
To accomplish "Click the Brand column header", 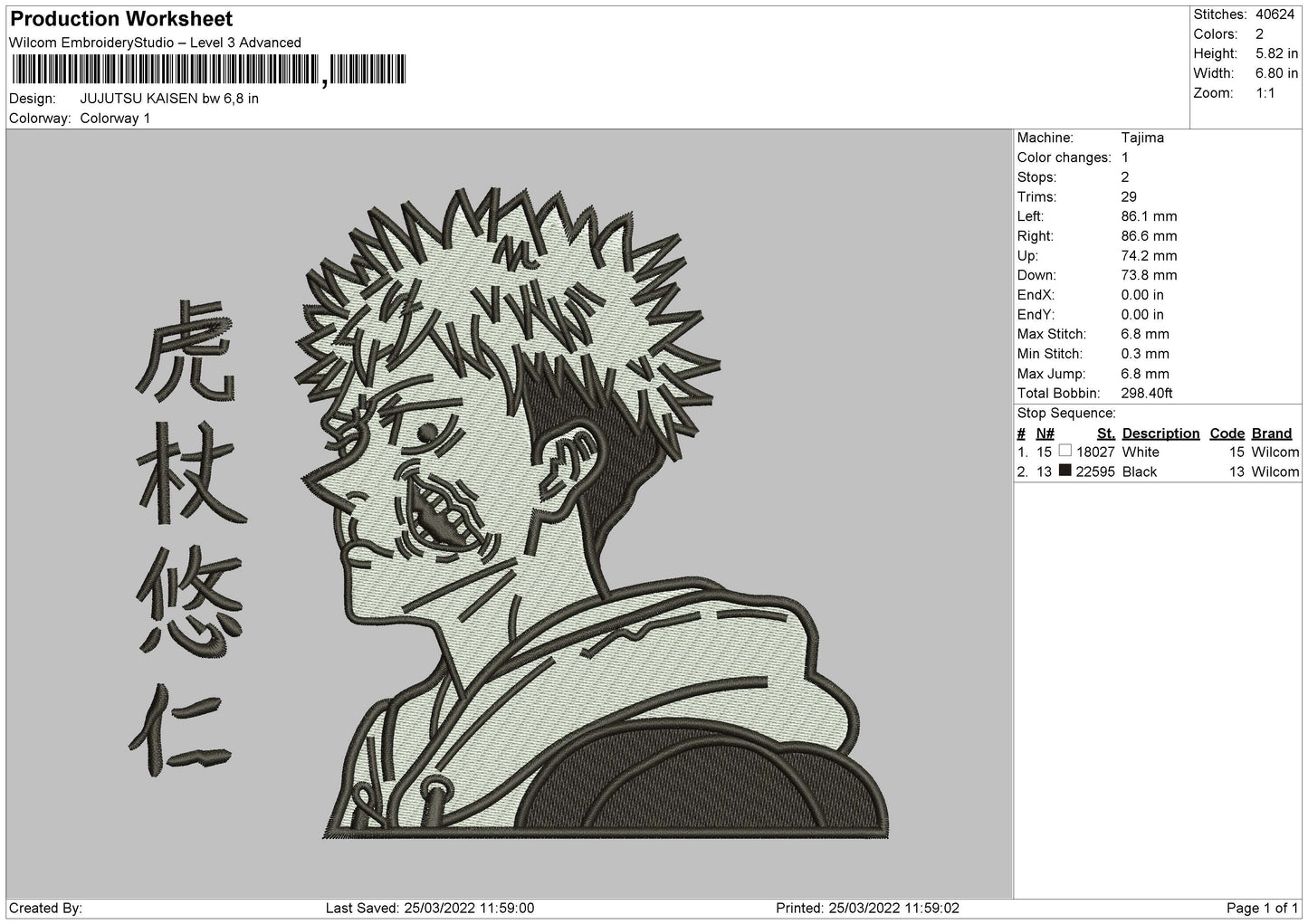I will point(1272,433).
